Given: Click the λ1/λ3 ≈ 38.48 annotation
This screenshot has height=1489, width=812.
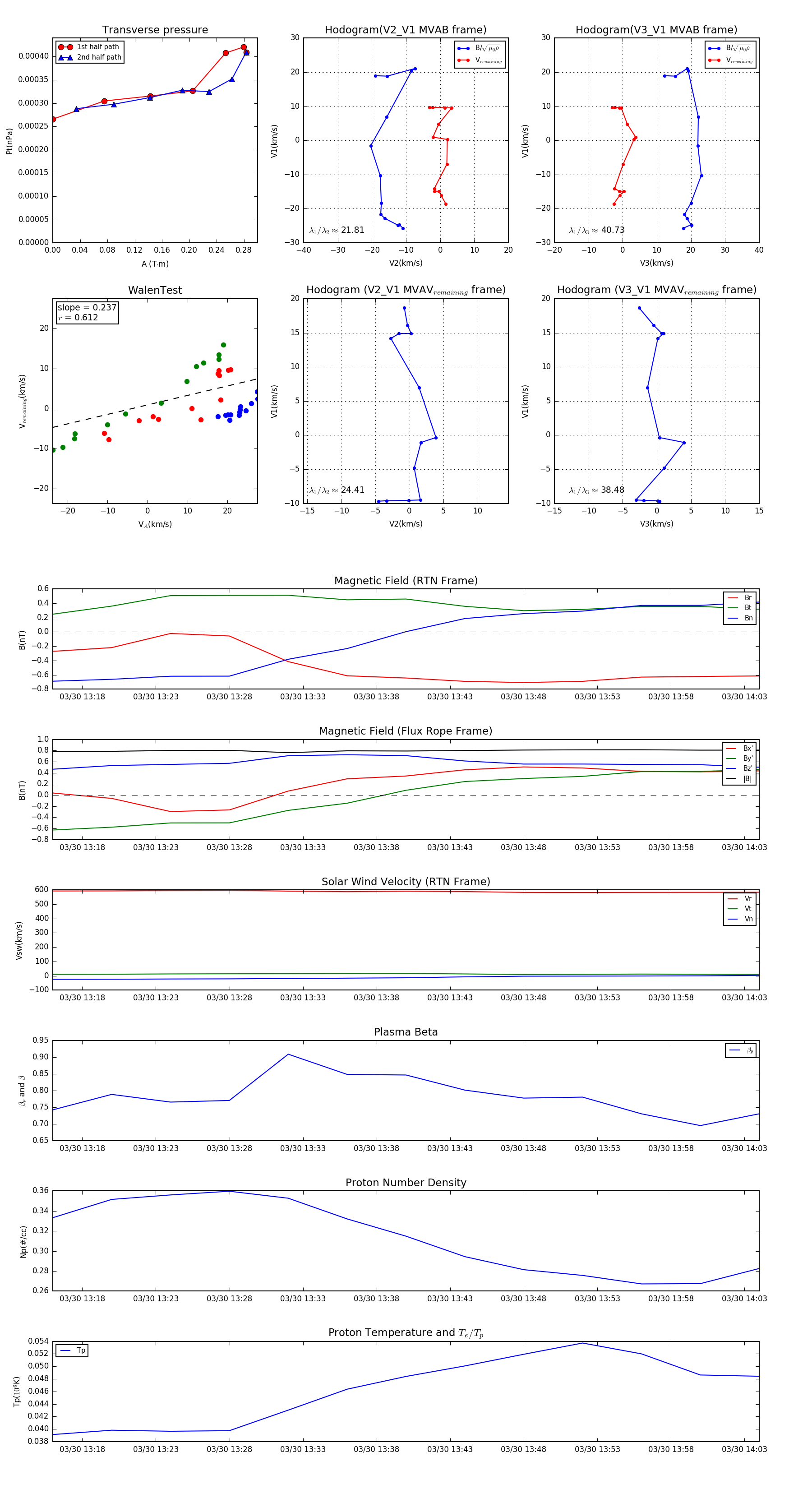Looking at the screenshot, I should (597, 490).
